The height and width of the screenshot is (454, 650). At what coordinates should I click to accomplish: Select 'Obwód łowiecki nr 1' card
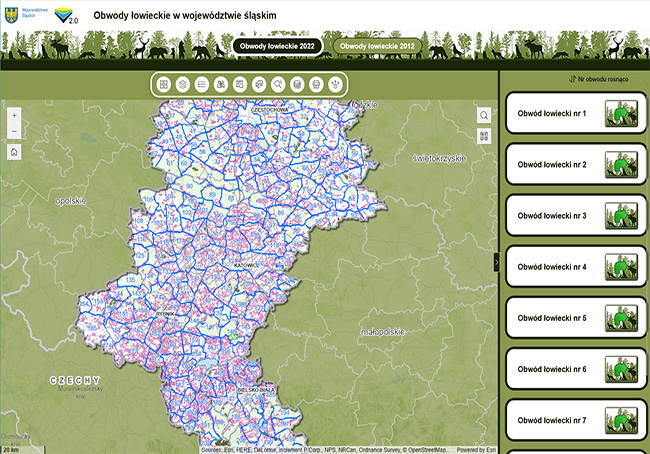(576, 113)
